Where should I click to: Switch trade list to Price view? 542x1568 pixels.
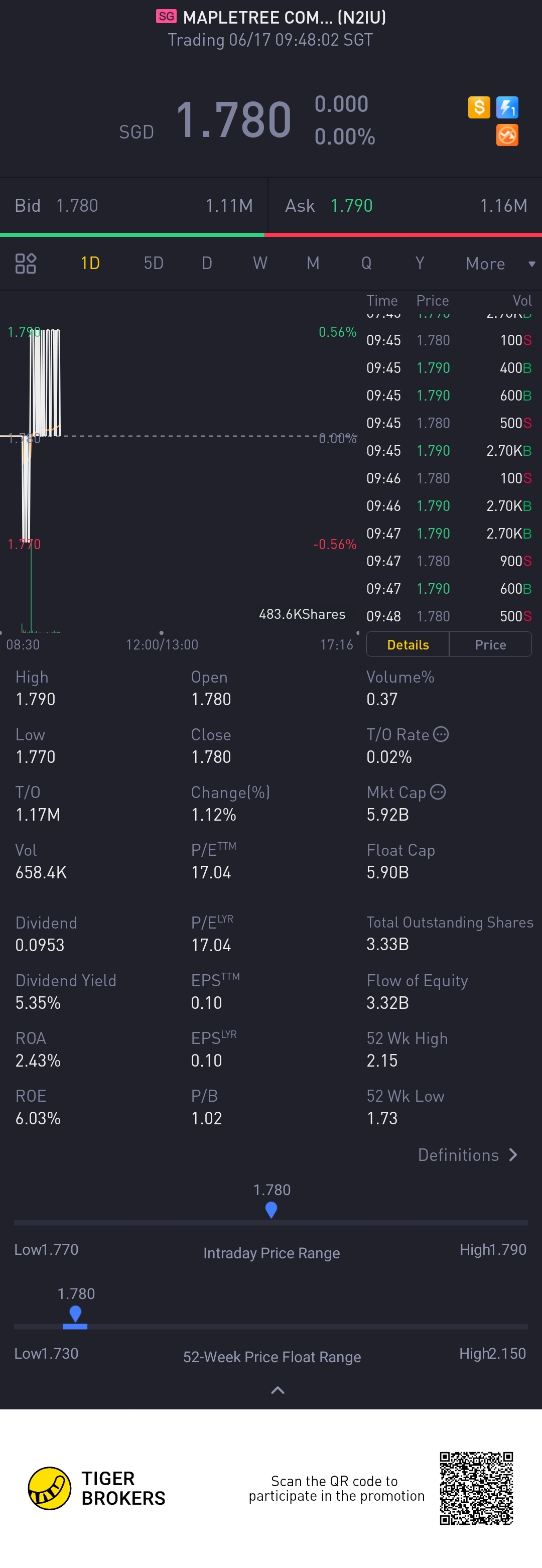[490, 644]
